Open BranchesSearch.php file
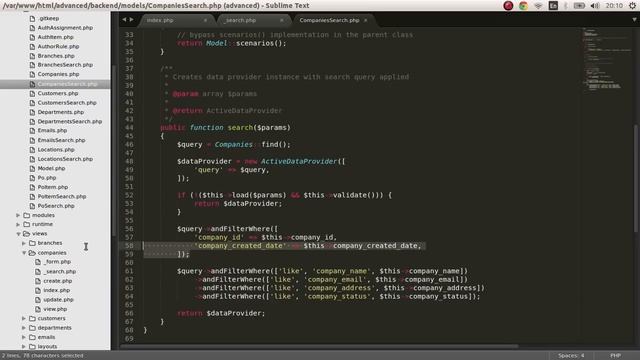The width and height of the screenshot is (640, 360). pyautogui.click(x=65, y=65)
